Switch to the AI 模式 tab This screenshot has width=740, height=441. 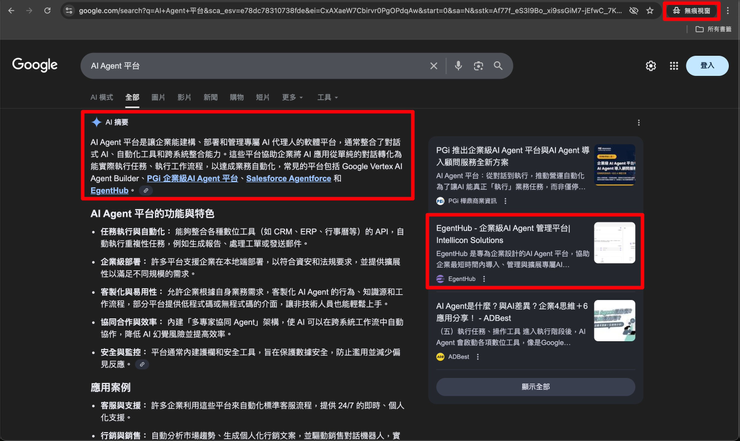101,97
